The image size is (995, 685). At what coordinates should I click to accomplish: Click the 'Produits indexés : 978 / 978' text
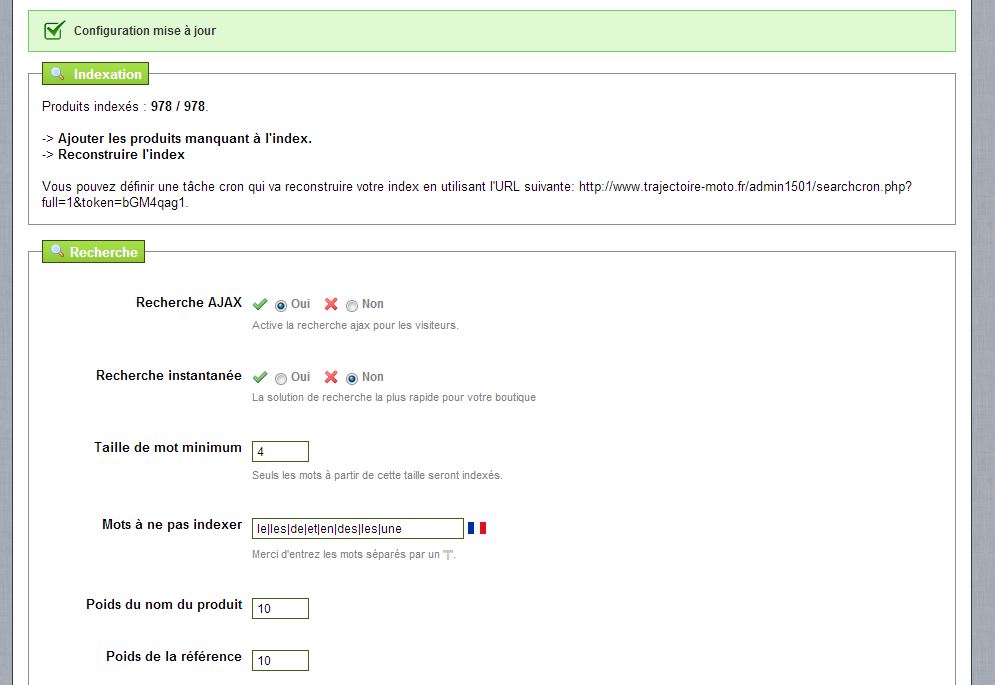(125, 106)
